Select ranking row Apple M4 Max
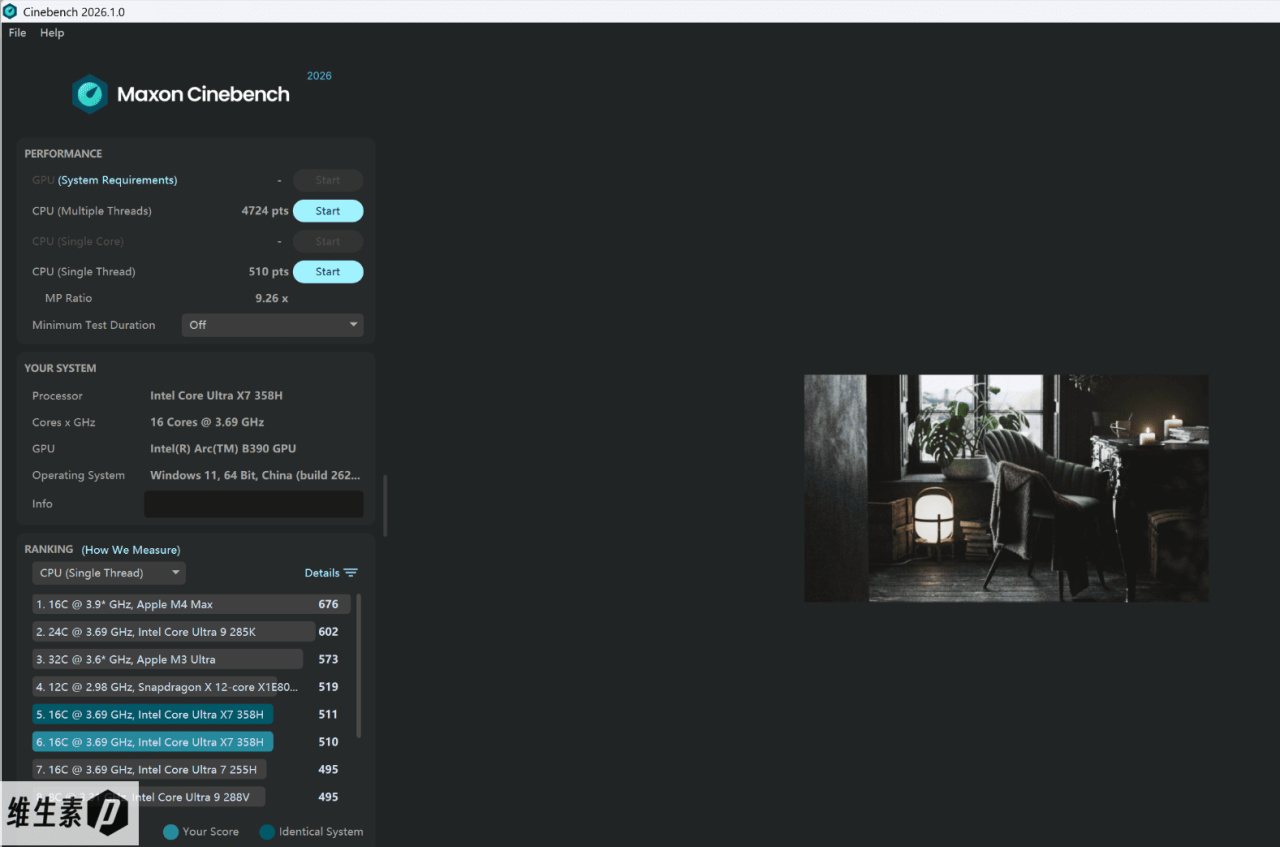 191,604
